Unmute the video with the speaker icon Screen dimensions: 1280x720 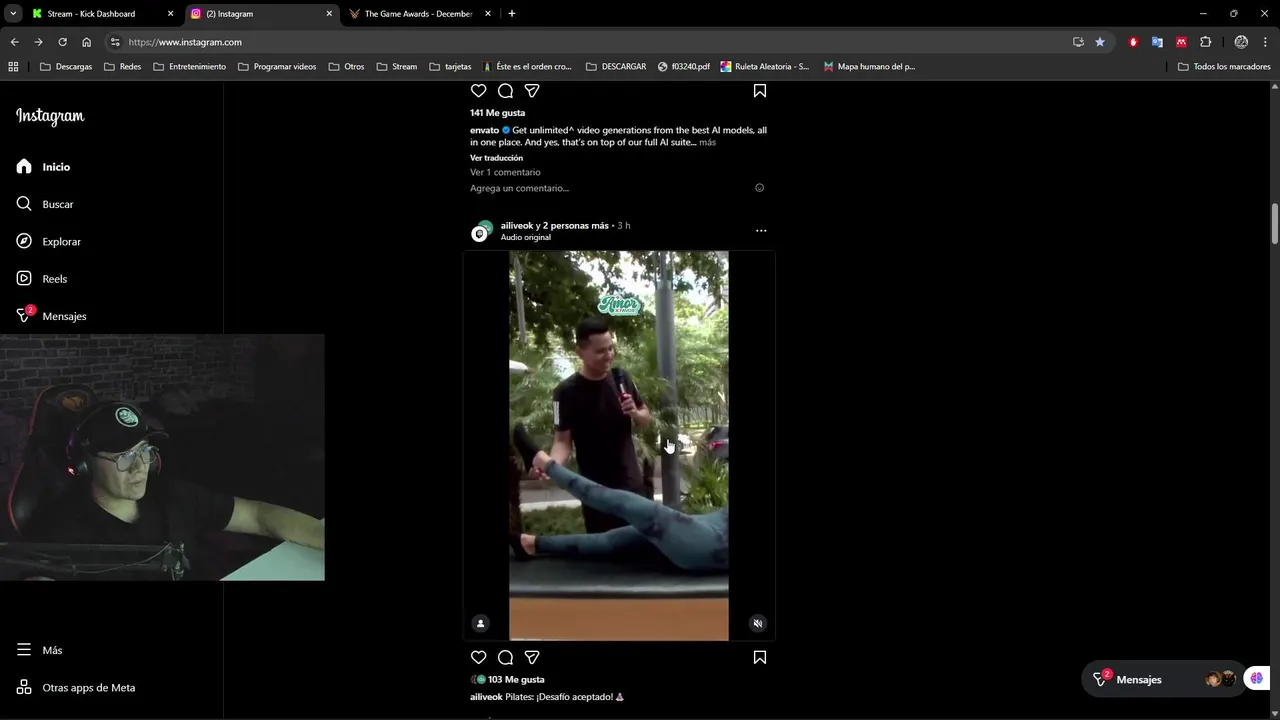click(x=757, y=623)
